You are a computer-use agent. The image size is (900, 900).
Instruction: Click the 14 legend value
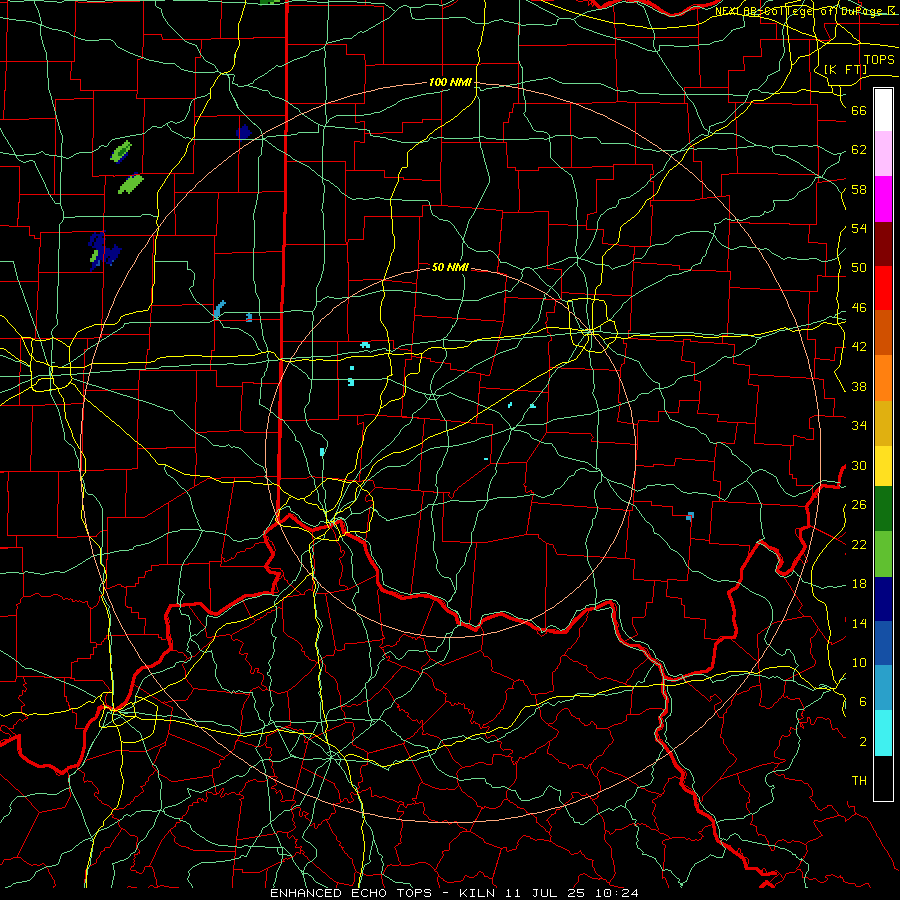(859, 623)
